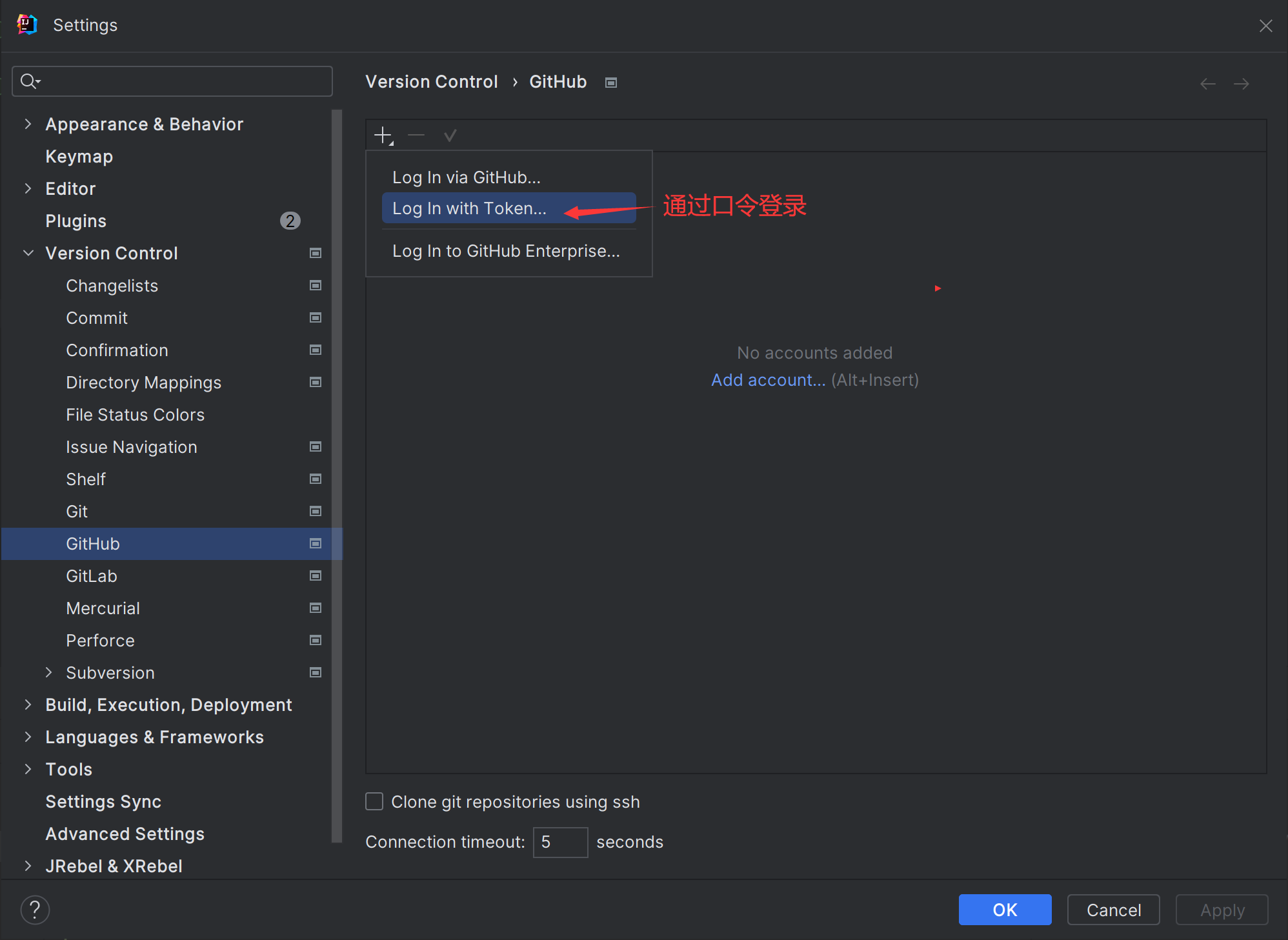Select Git in settings tree
This screenshot has height=940, width=1288.
pos(76,511)
